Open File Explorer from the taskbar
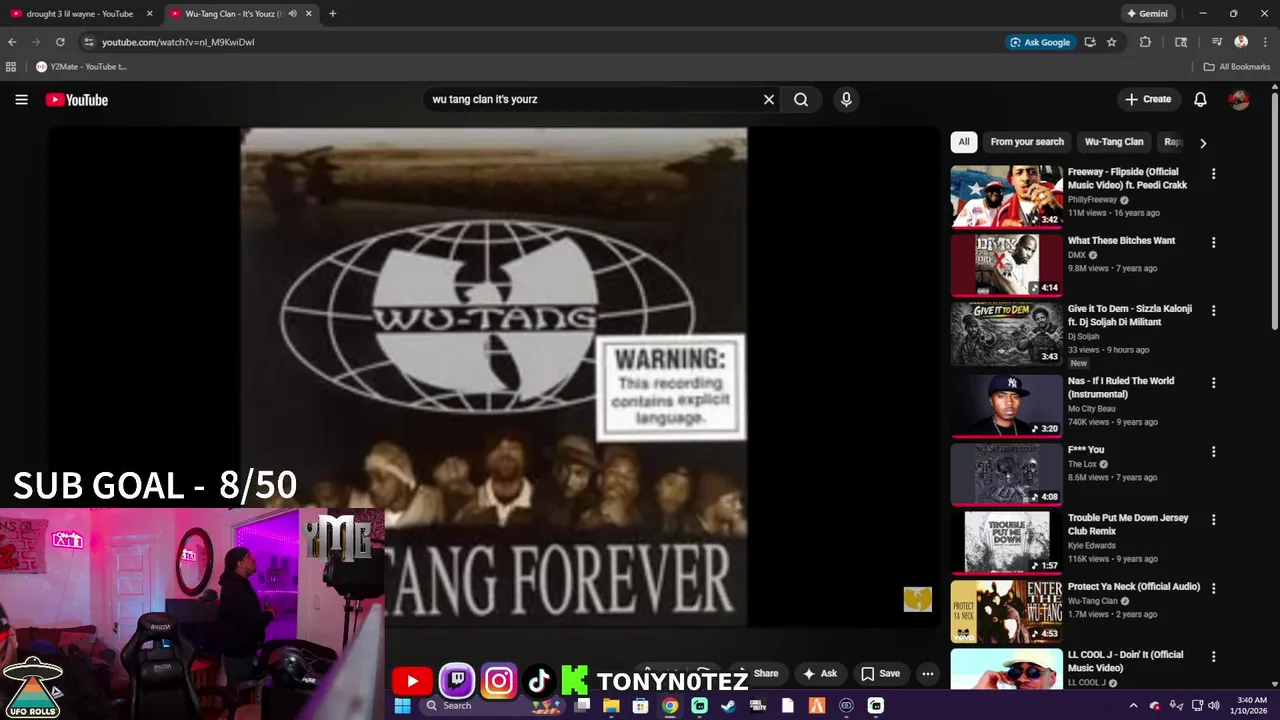The height and width of the screenshot is (720, 1280). pos(611,706)
